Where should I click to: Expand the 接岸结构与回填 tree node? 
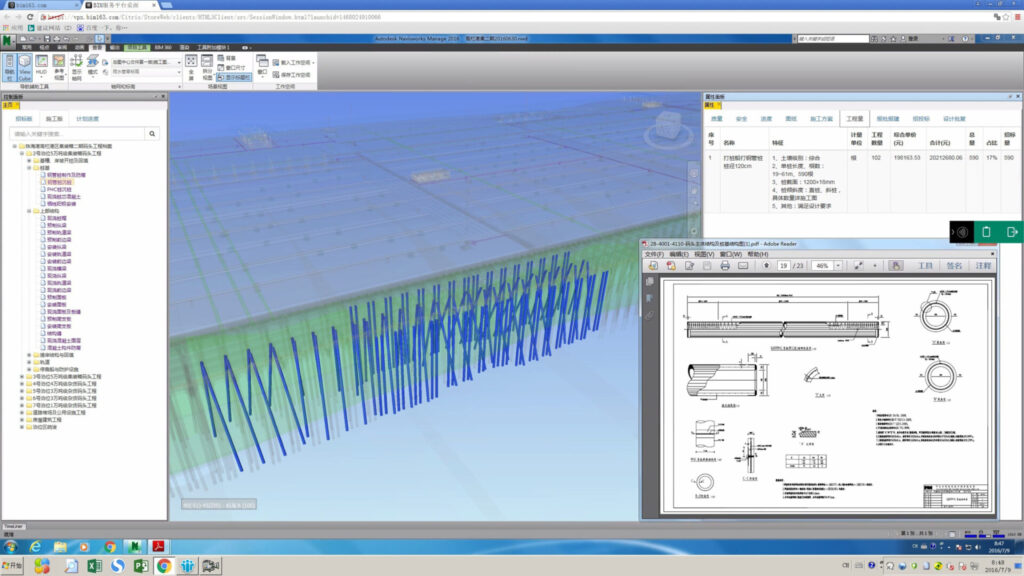30,354
